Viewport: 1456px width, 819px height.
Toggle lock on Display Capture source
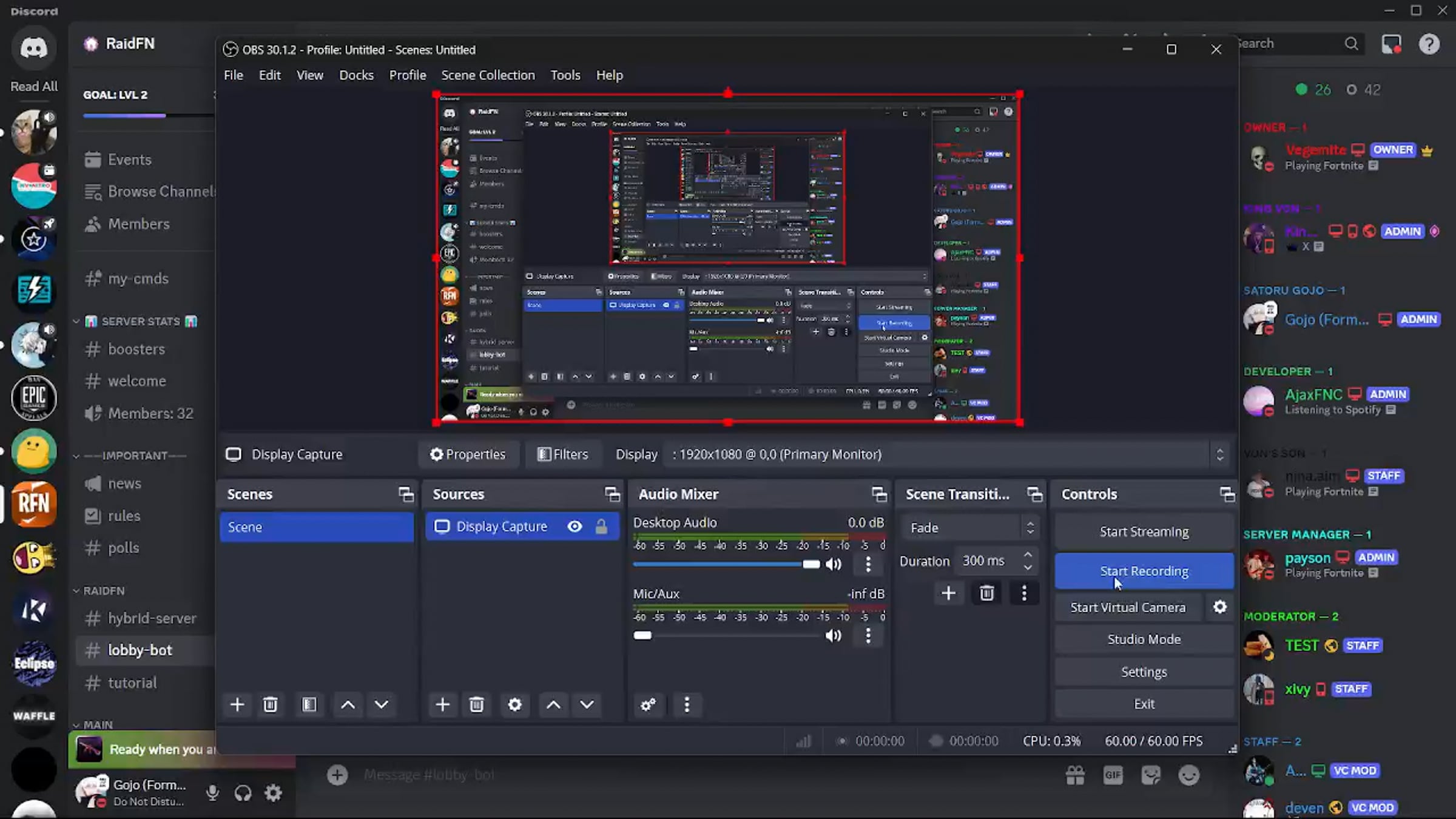tap(601, 527)
